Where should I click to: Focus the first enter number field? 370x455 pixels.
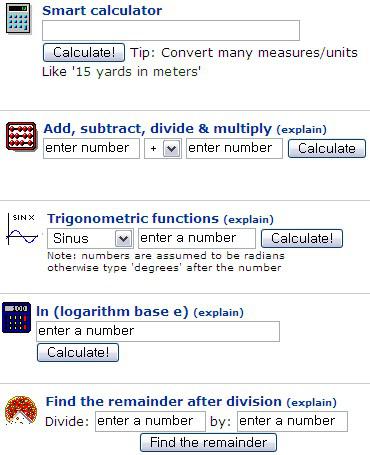91,149
